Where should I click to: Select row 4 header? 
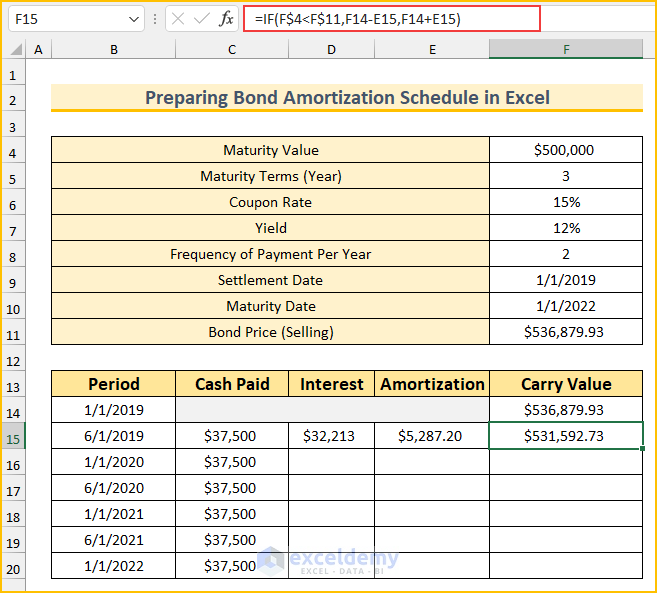[x=12, y=150]
